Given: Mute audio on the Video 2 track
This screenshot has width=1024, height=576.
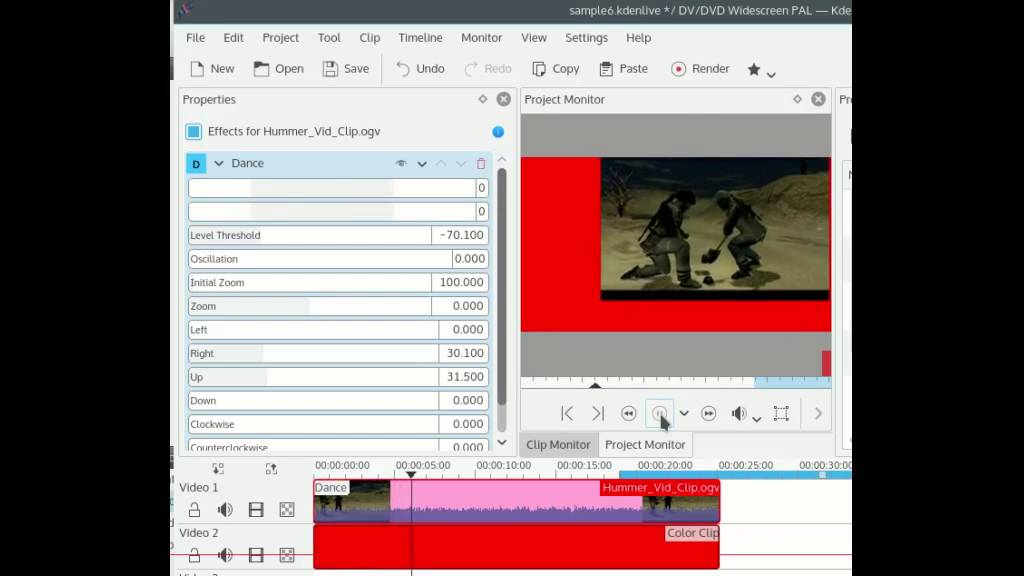Looking at the screenshot, I should pyautogui.click(x=225, y=555).
